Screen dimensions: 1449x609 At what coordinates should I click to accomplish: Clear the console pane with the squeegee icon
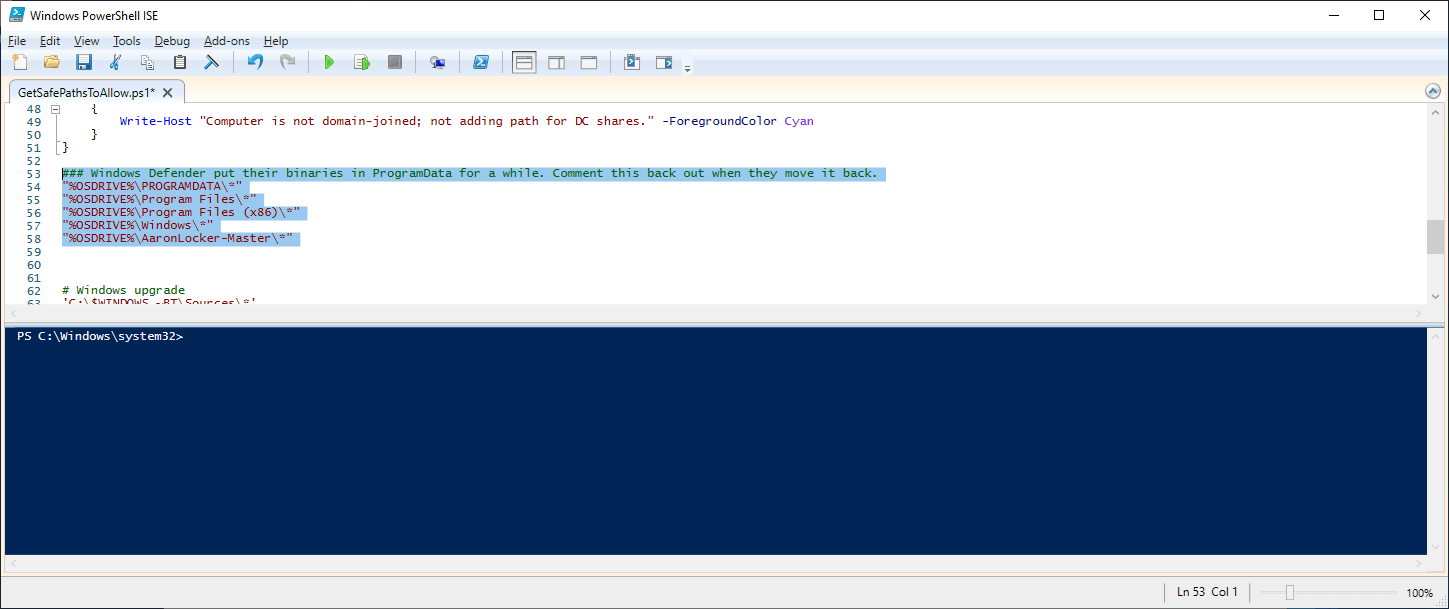211,62
